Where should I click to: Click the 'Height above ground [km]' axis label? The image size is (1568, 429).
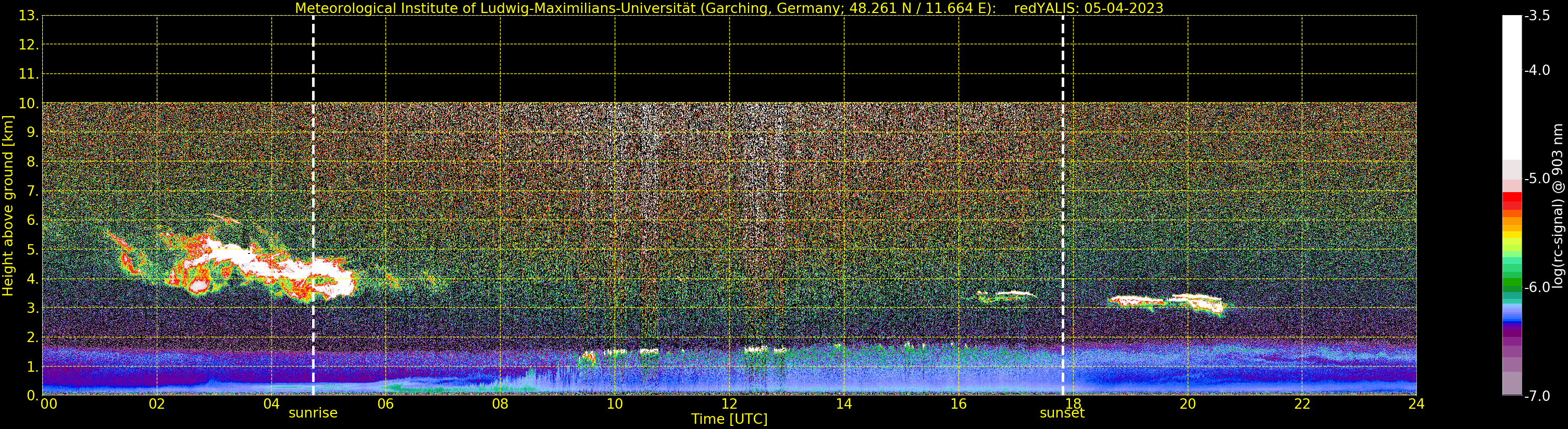click(8, 206)
